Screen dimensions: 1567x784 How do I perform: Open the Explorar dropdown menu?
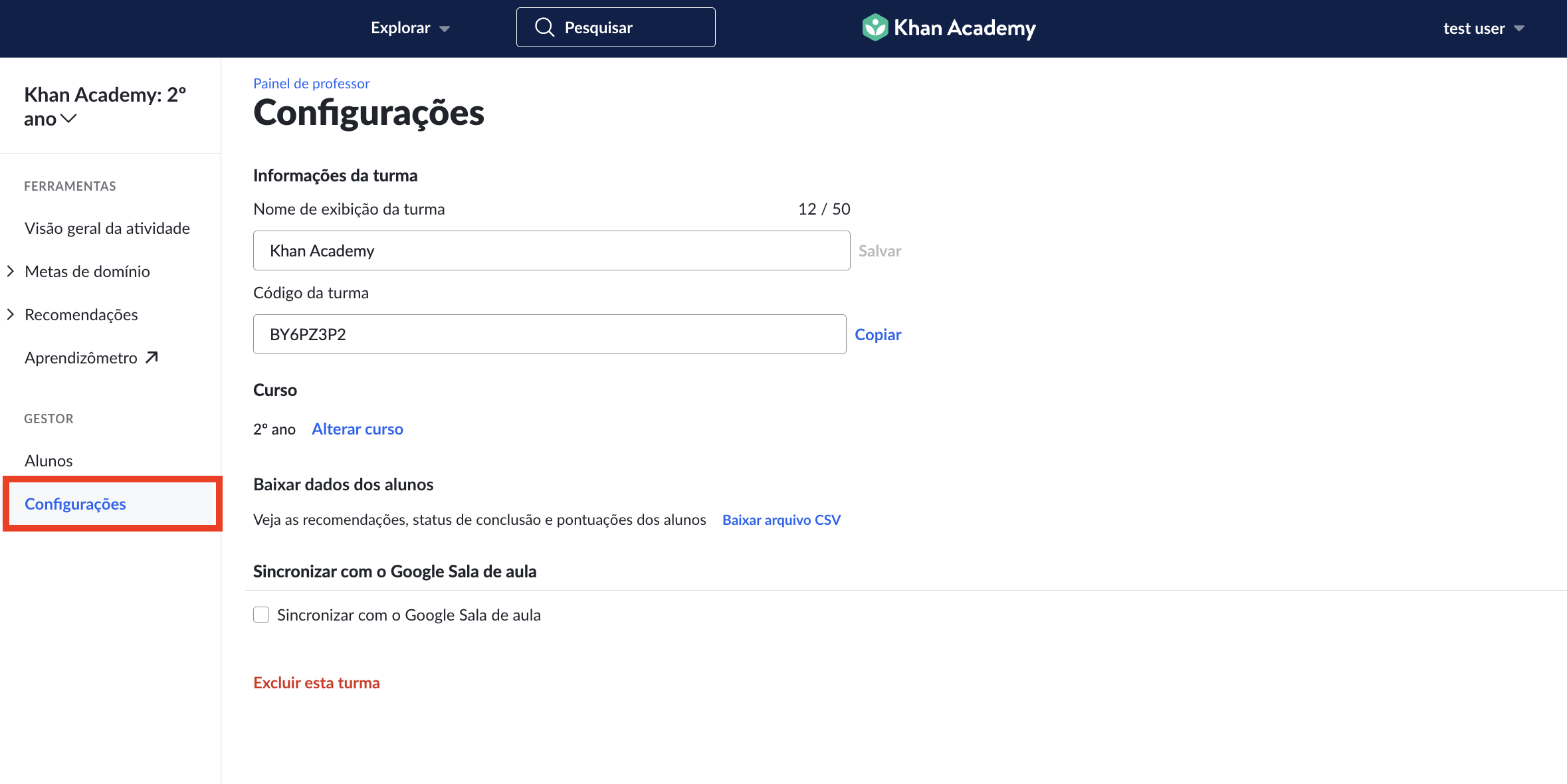(410, 28)
